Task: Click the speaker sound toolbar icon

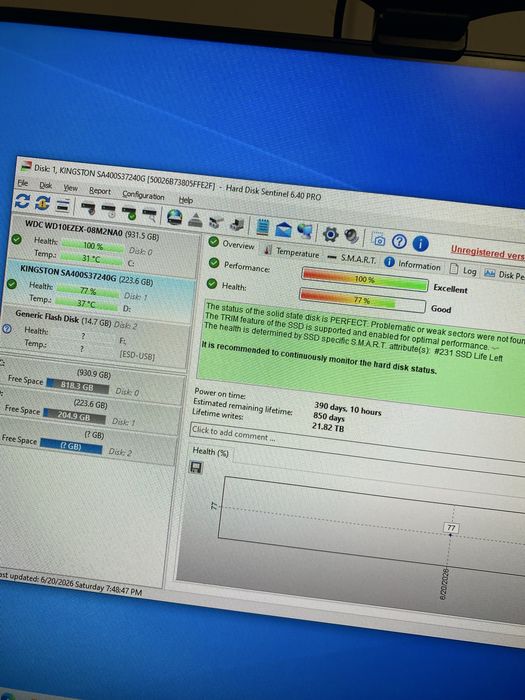Action: [351, 236]
